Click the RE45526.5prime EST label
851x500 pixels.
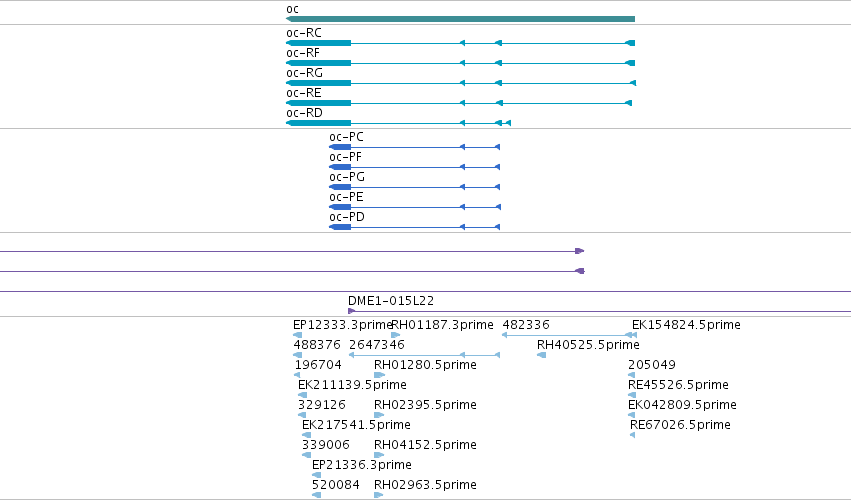point(678,385)
